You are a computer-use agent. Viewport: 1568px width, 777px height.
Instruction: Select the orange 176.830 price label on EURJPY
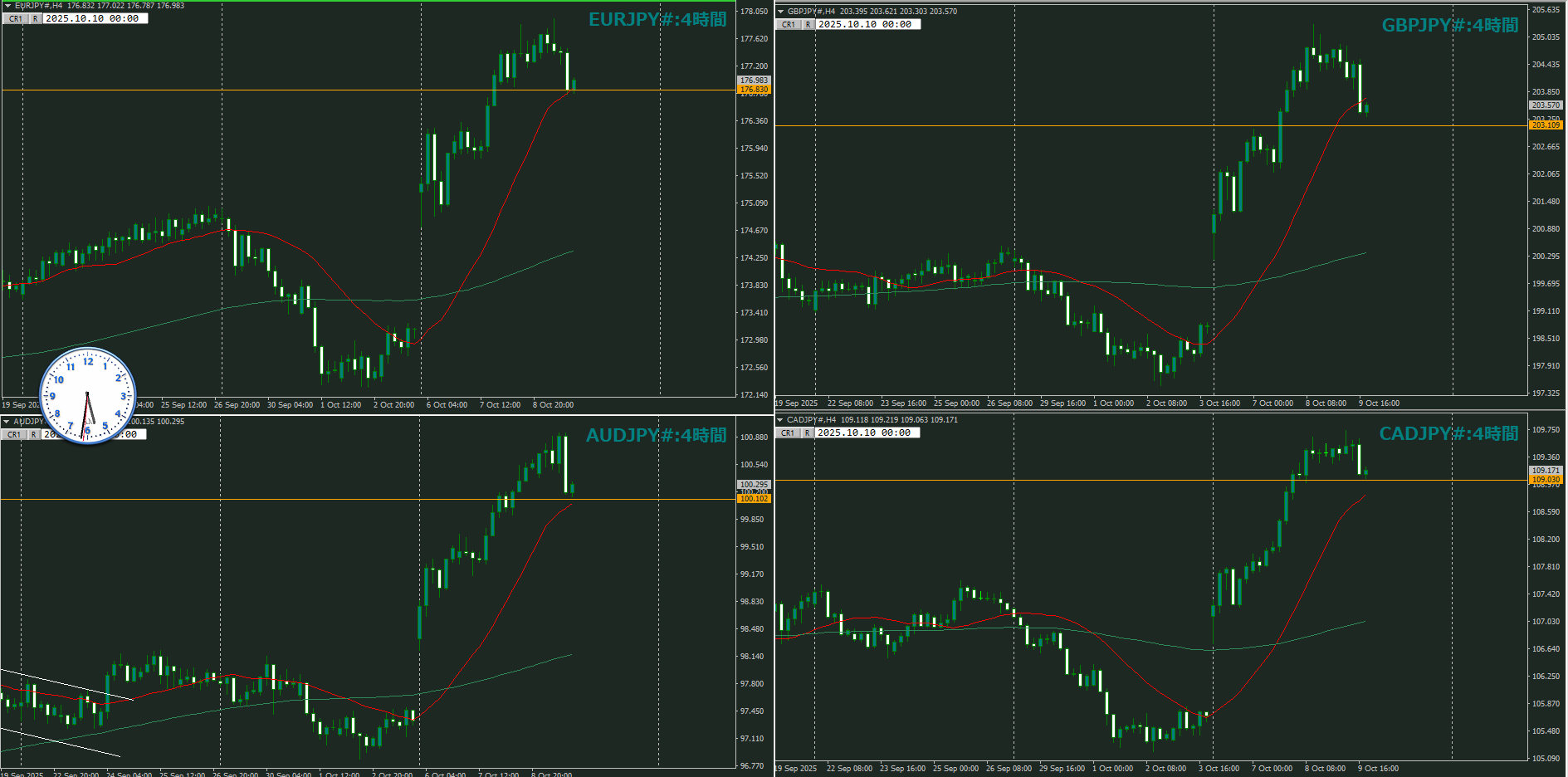[x=754, y=90]
